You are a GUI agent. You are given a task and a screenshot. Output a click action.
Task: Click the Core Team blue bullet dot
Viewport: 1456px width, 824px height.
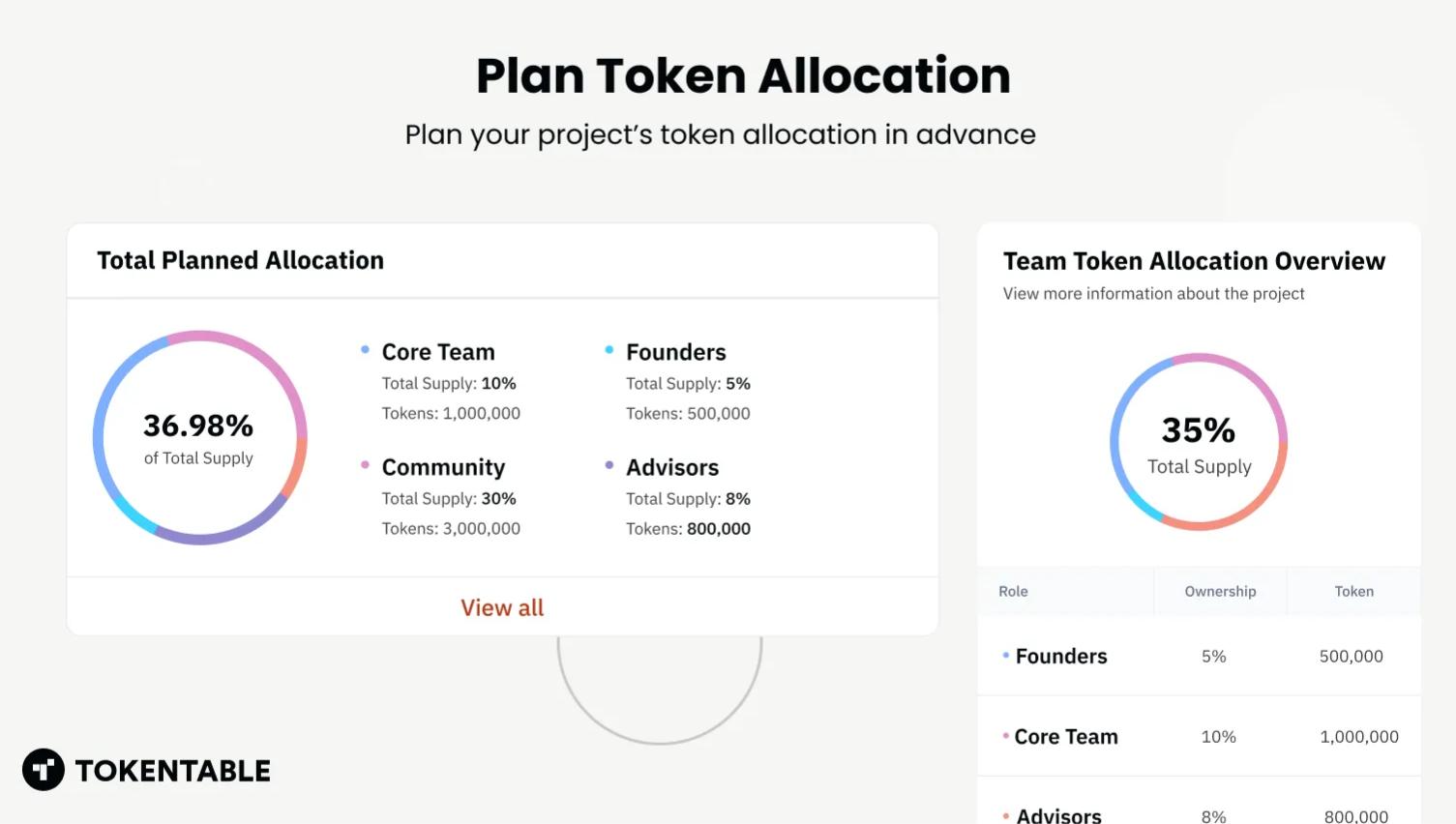(x=365, y=350)
